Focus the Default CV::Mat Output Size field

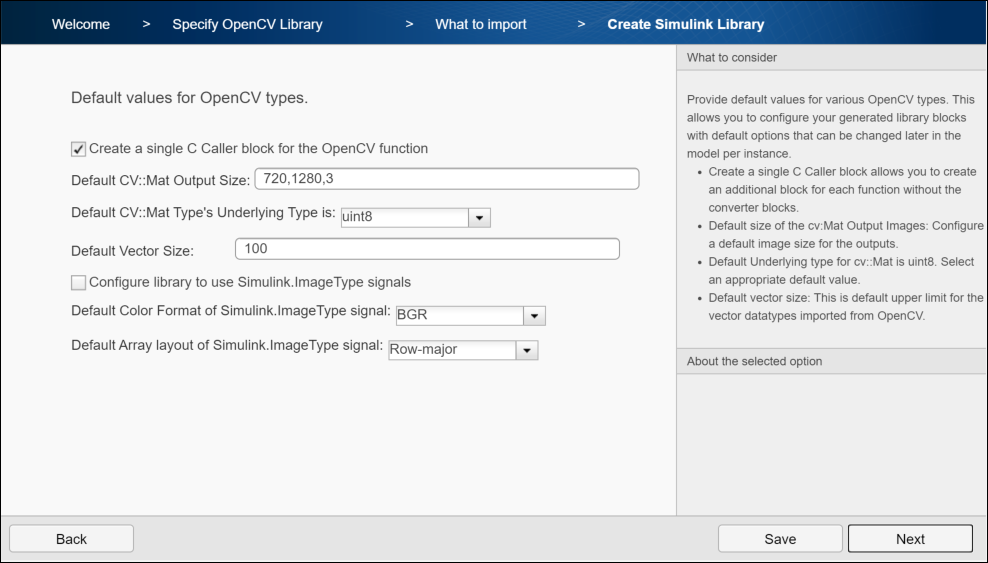(447, 179)
